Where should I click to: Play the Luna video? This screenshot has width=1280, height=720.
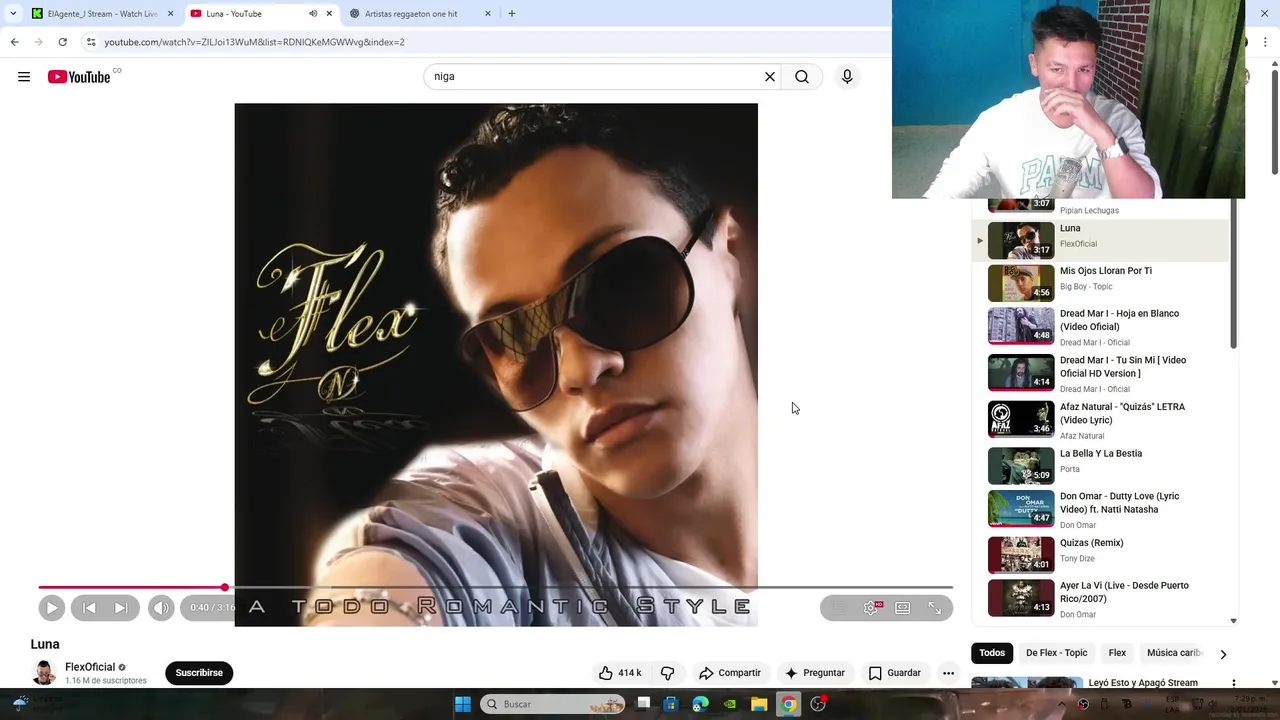52,607
